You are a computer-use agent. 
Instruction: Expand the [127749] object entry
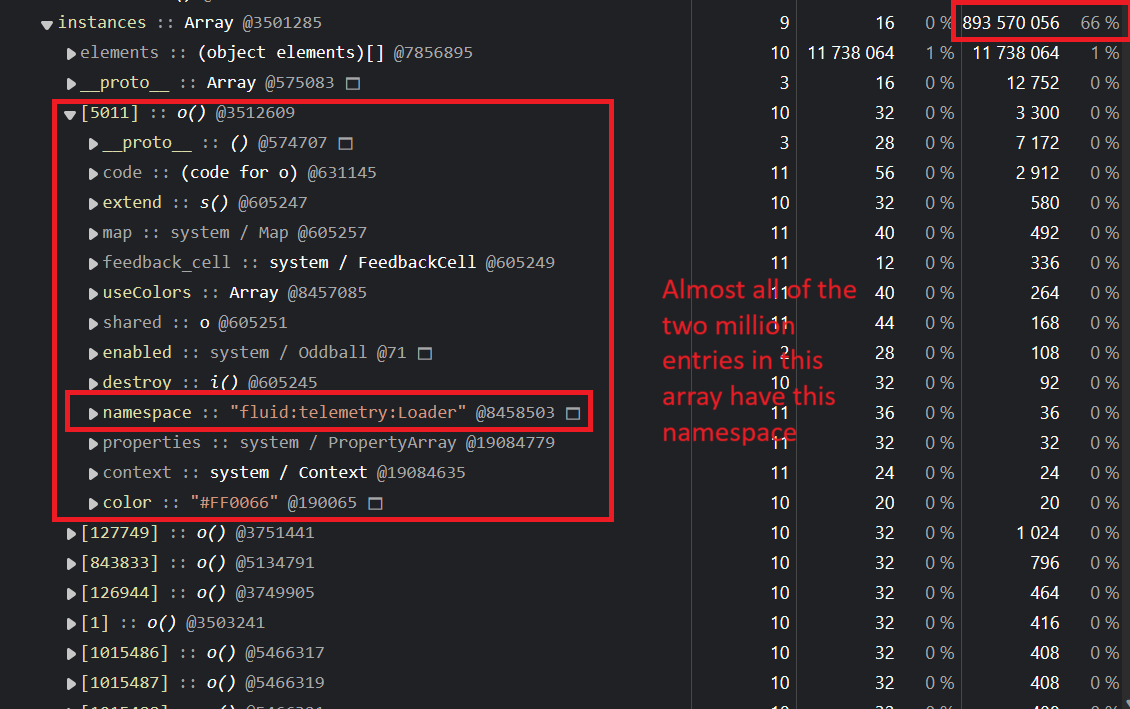(x=71, y=533)
